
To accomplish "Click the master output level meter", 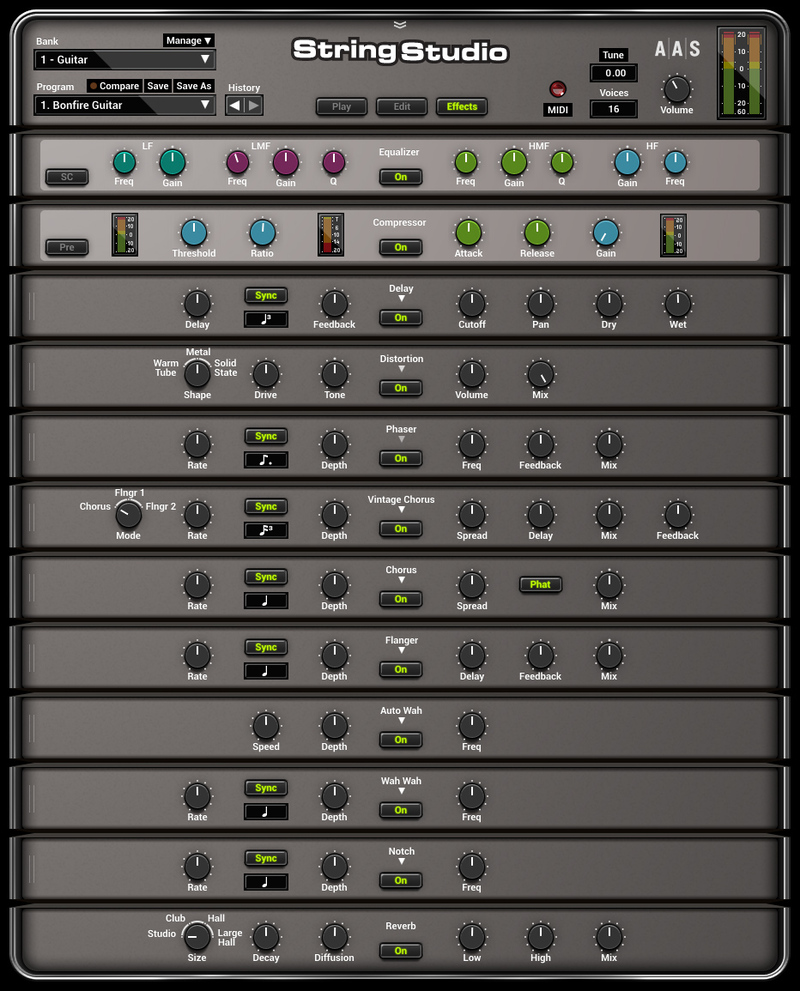I will pos(741,73).
